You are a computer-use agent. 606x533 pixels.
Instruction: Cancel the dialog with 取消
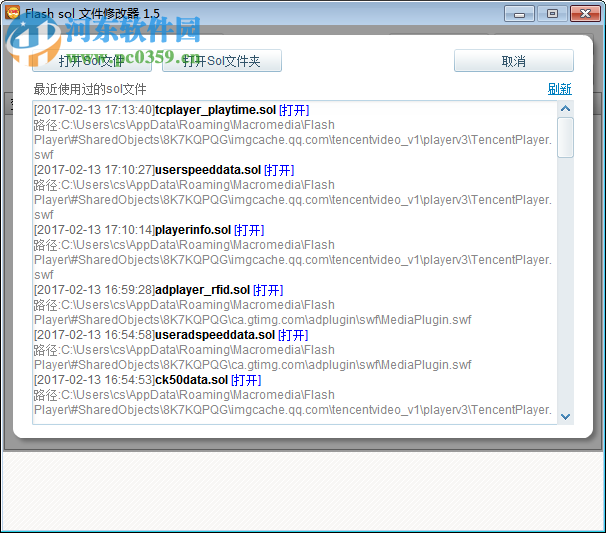point(514,61)
